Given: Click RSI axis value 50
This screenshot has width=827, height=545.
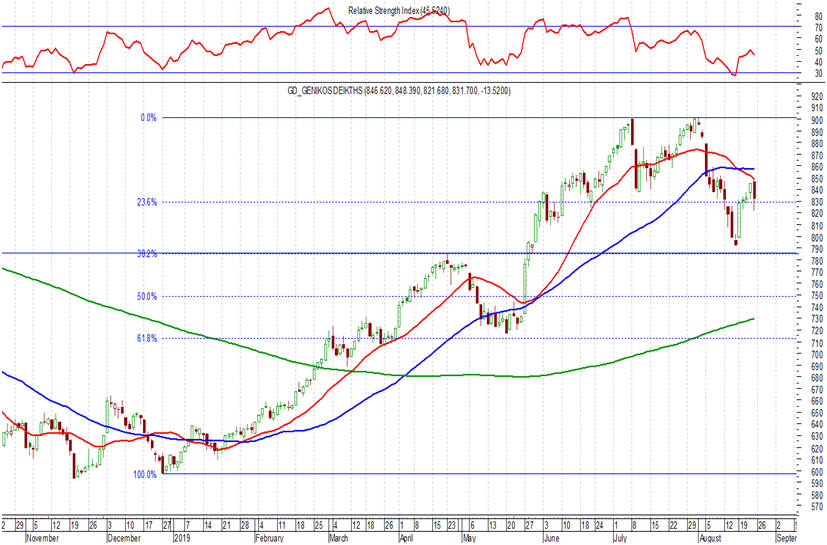Looking at the screenshot, I should tap(819, 51).
